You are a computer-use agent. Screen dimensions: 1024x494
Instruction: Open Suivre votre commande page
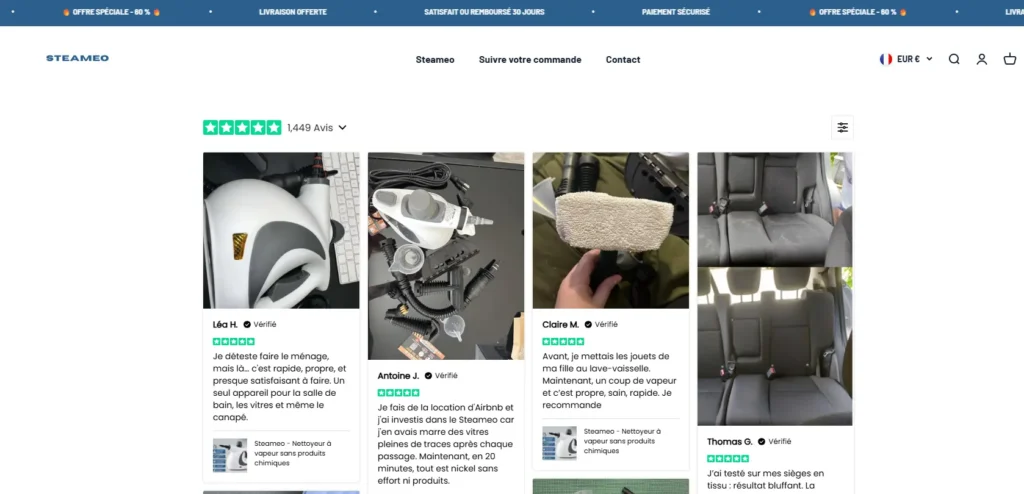click(530, 60)
